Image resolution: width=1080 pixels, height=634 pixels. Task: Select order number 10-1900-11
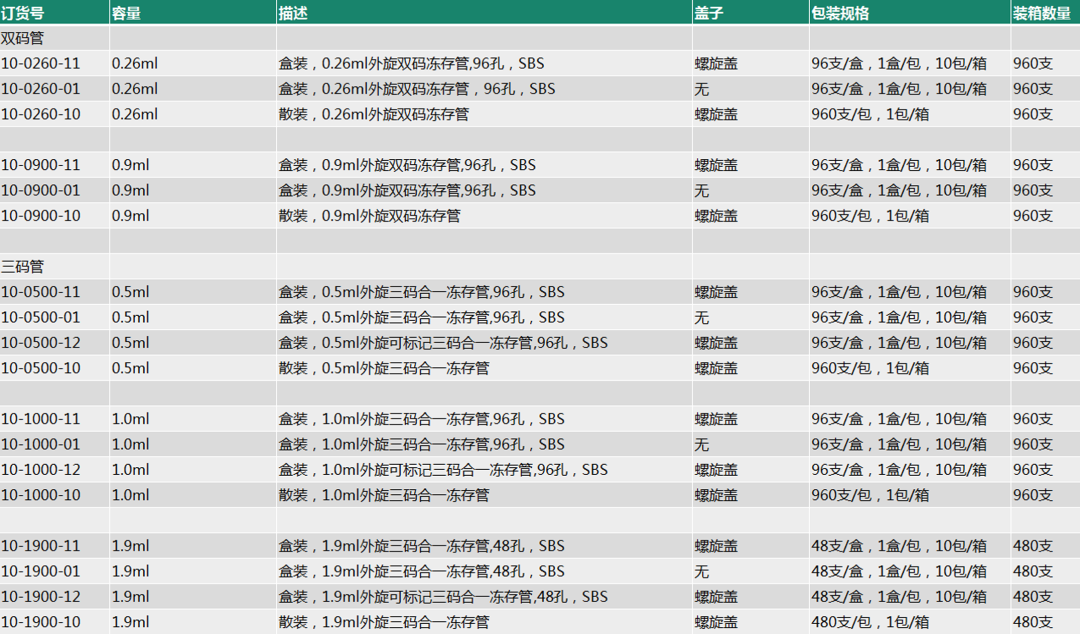point(41,546)
